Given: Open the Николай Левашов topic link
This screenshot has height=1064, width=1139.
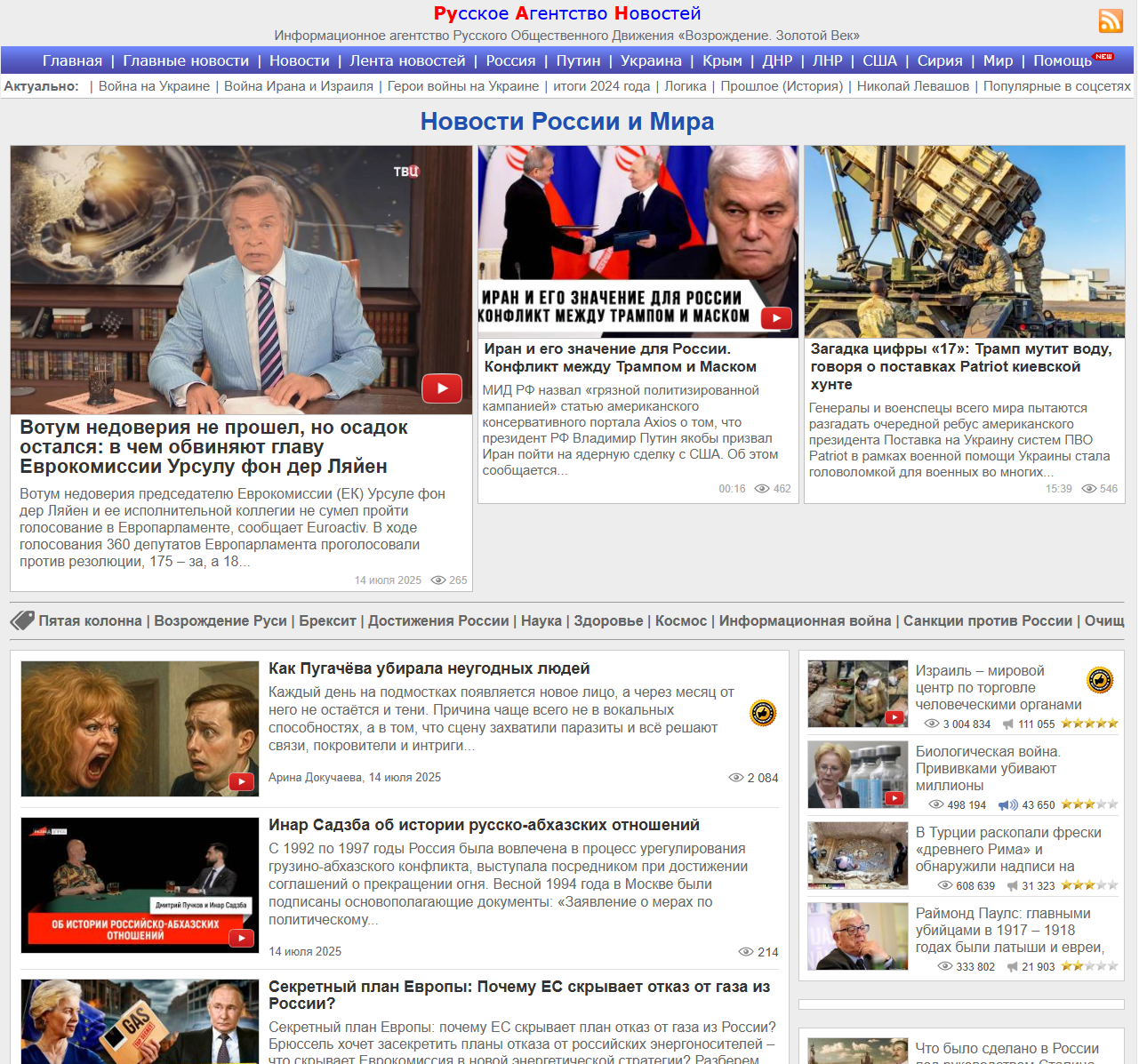Looking at the screenshot, I should (913, 86).
